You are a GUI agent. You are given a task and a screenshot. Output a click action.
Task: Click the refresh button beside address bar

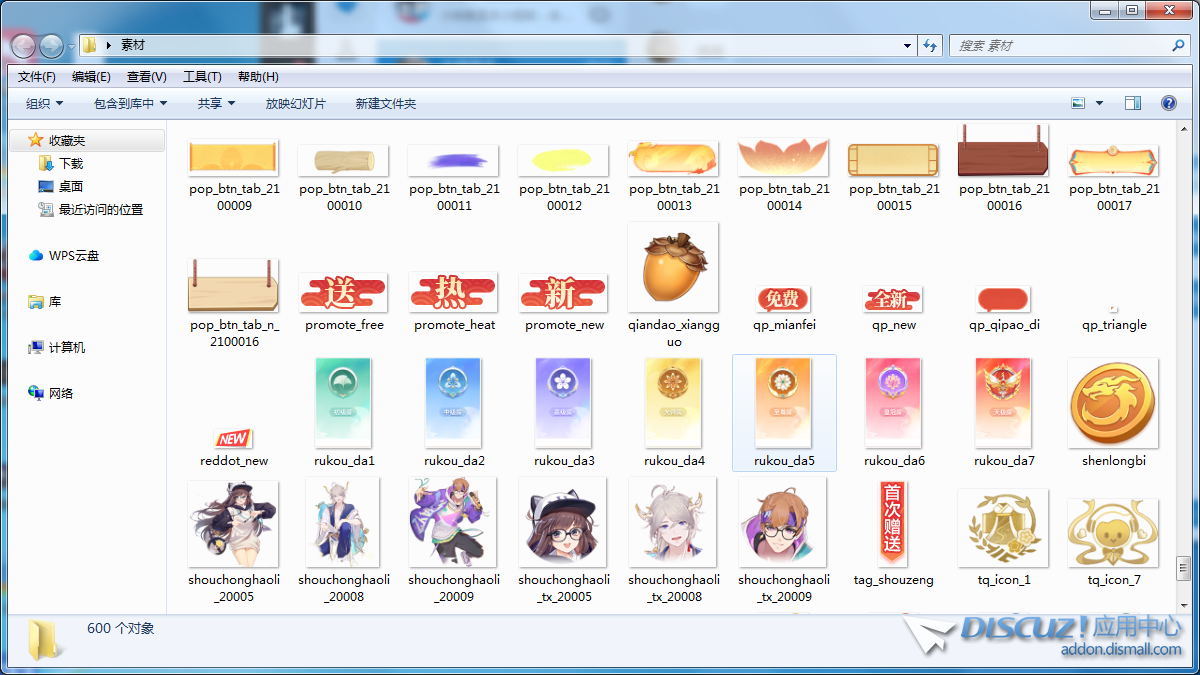[931, 46]
